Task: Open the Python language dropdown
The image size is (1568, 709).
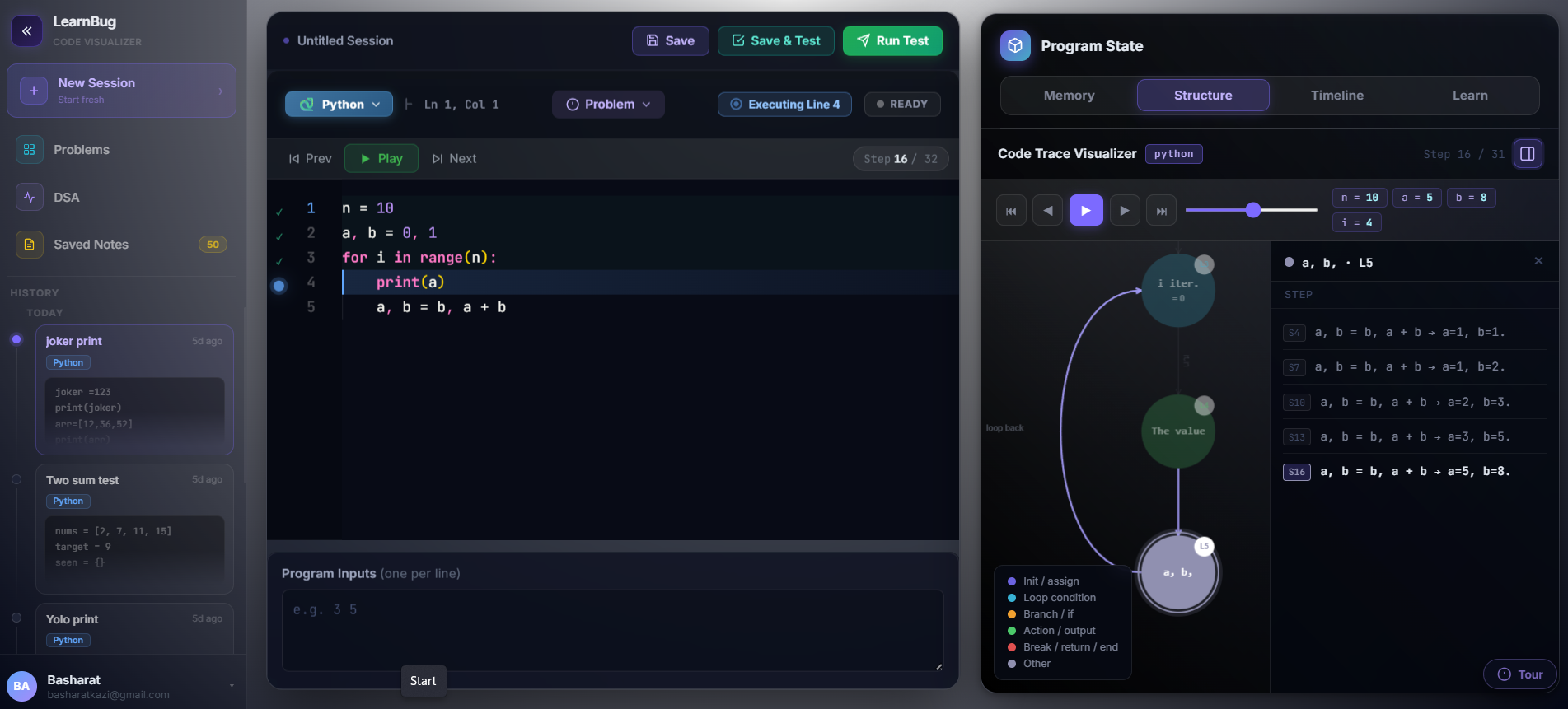Action: coord(339,104)
